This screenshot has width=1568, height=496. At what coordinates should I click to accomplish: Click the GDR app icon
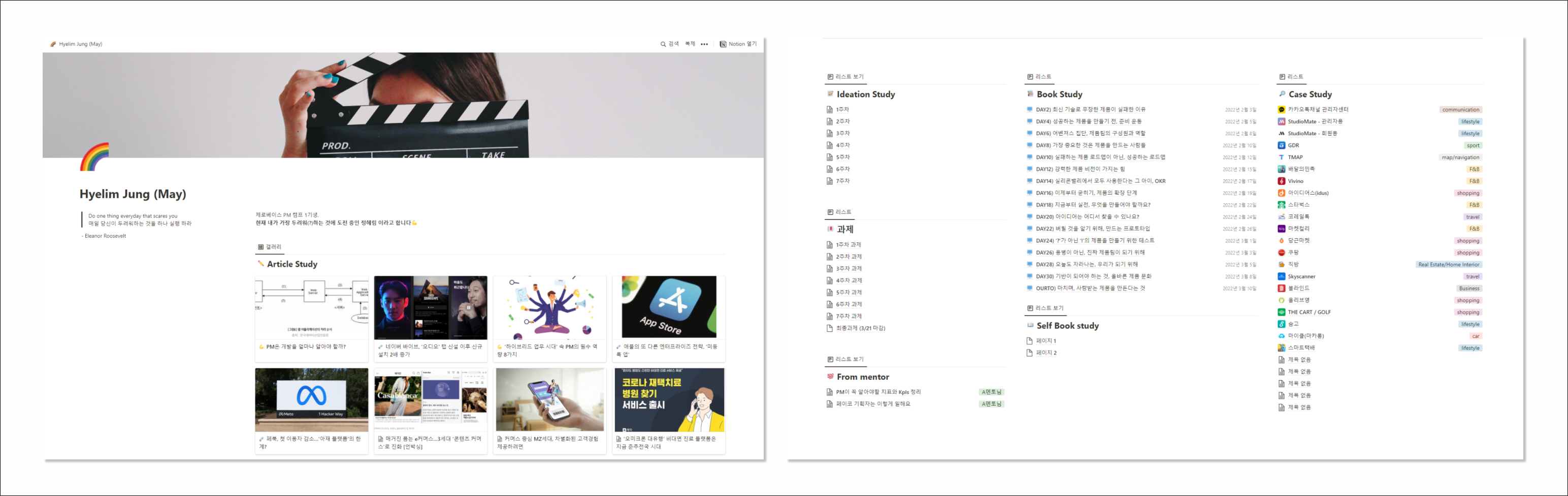(x=1281, y=145)
